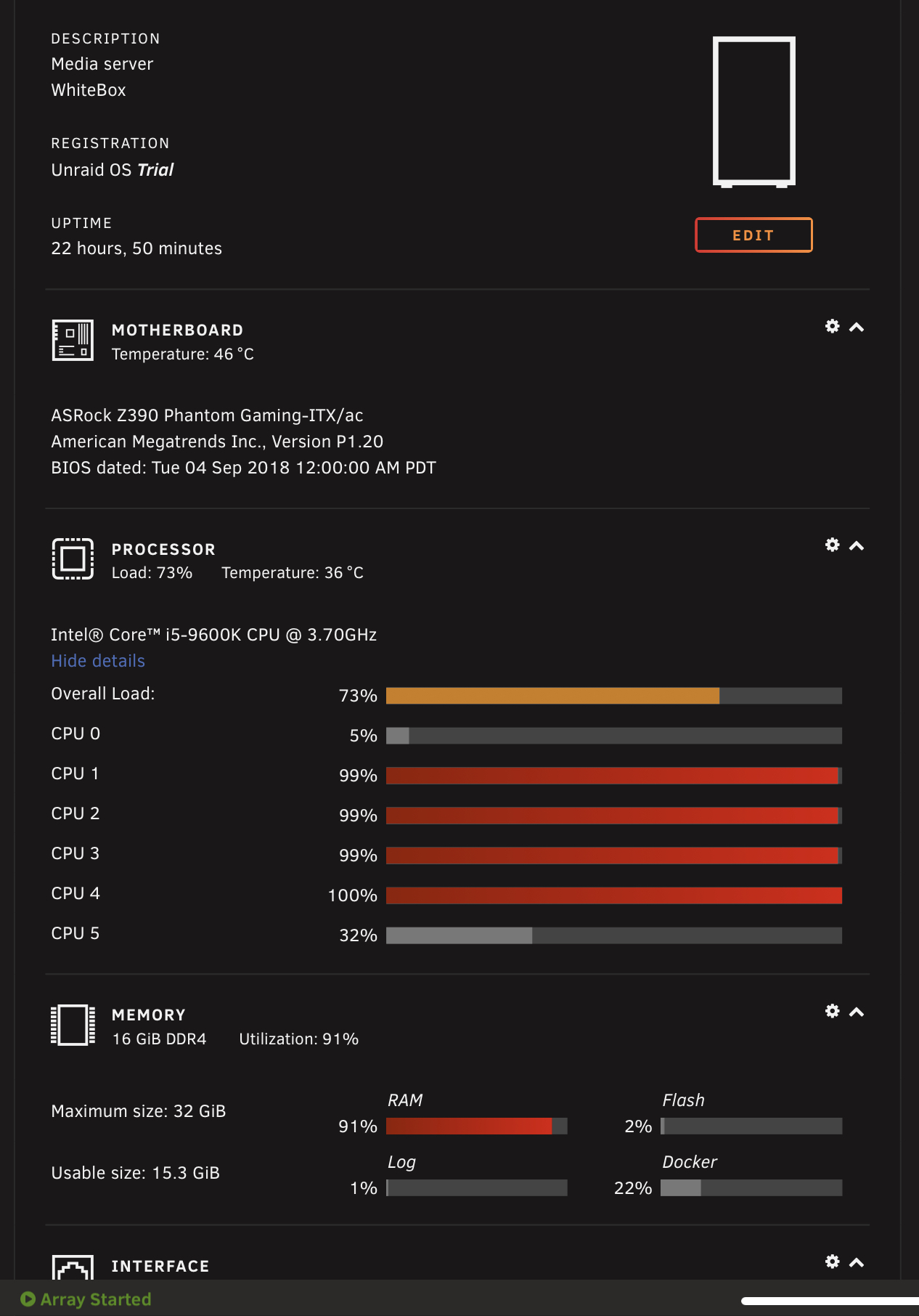Click the Unraid OS Trial registration text

pyautogui.click(x=113, y=170)
